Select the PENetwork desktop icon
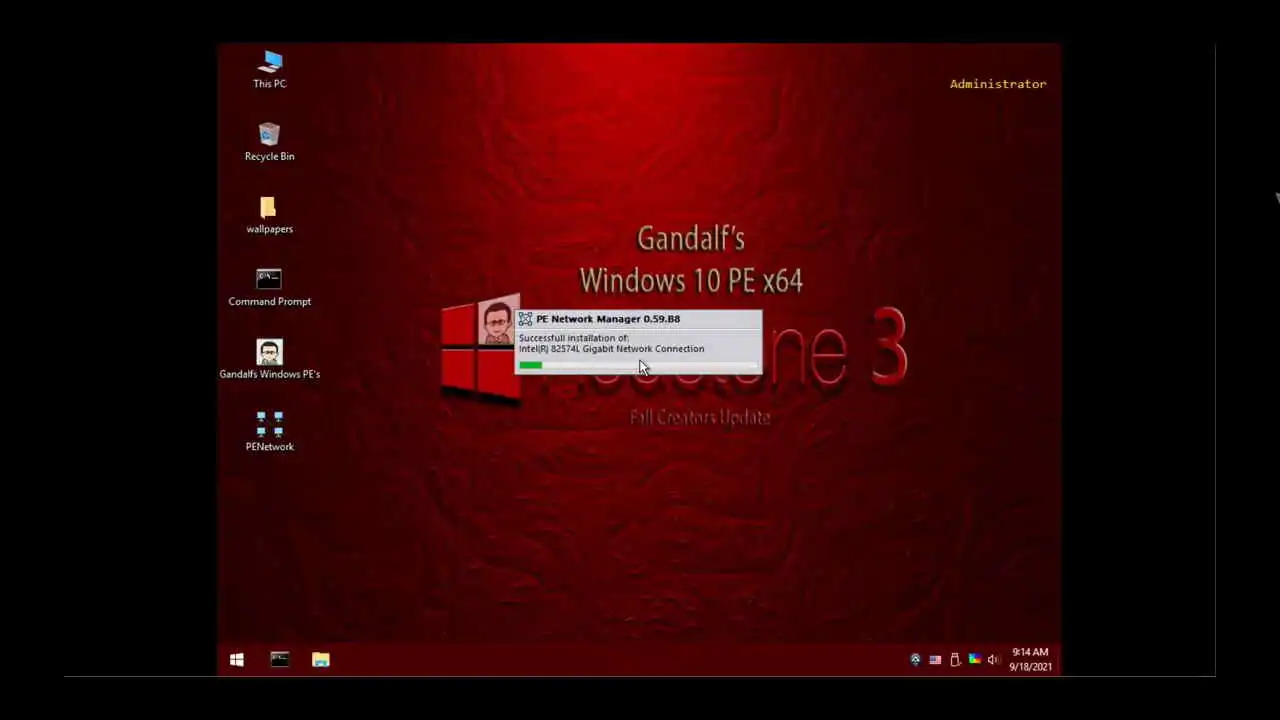 tap(269, 432)
